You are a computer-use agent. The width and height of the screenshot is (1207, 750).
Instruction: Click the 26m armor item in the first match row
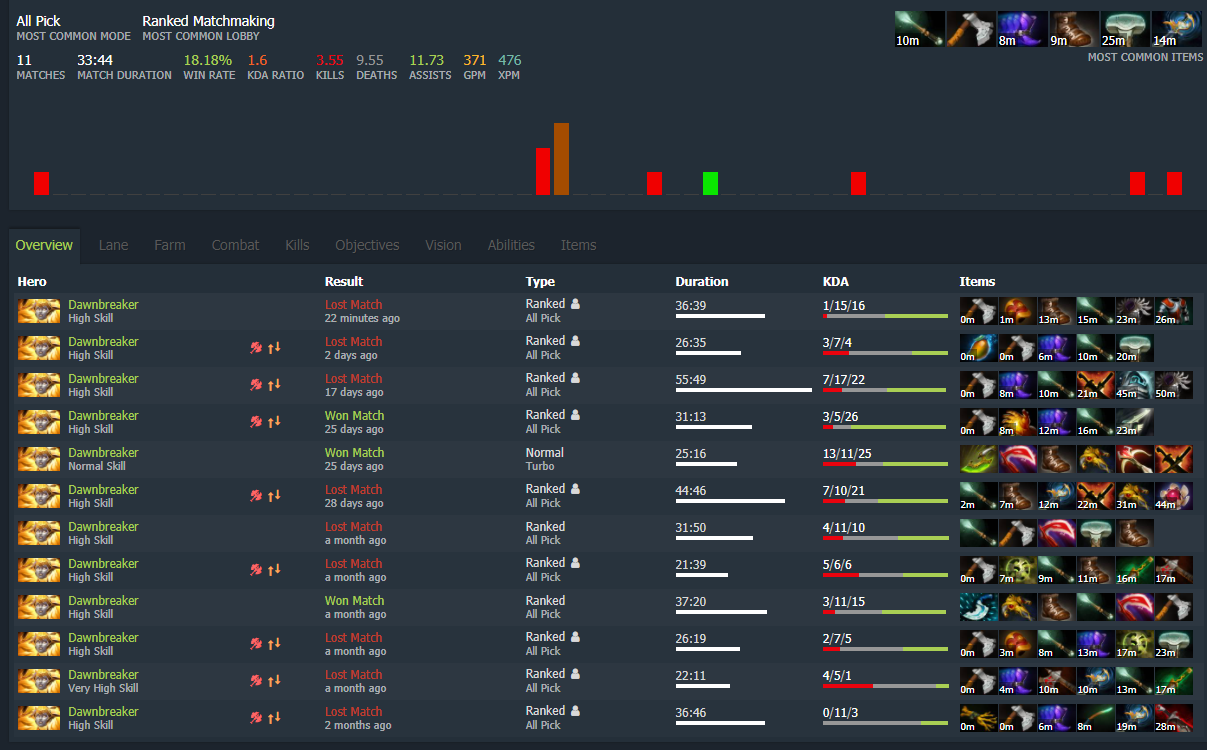(x=1173, y=311)
